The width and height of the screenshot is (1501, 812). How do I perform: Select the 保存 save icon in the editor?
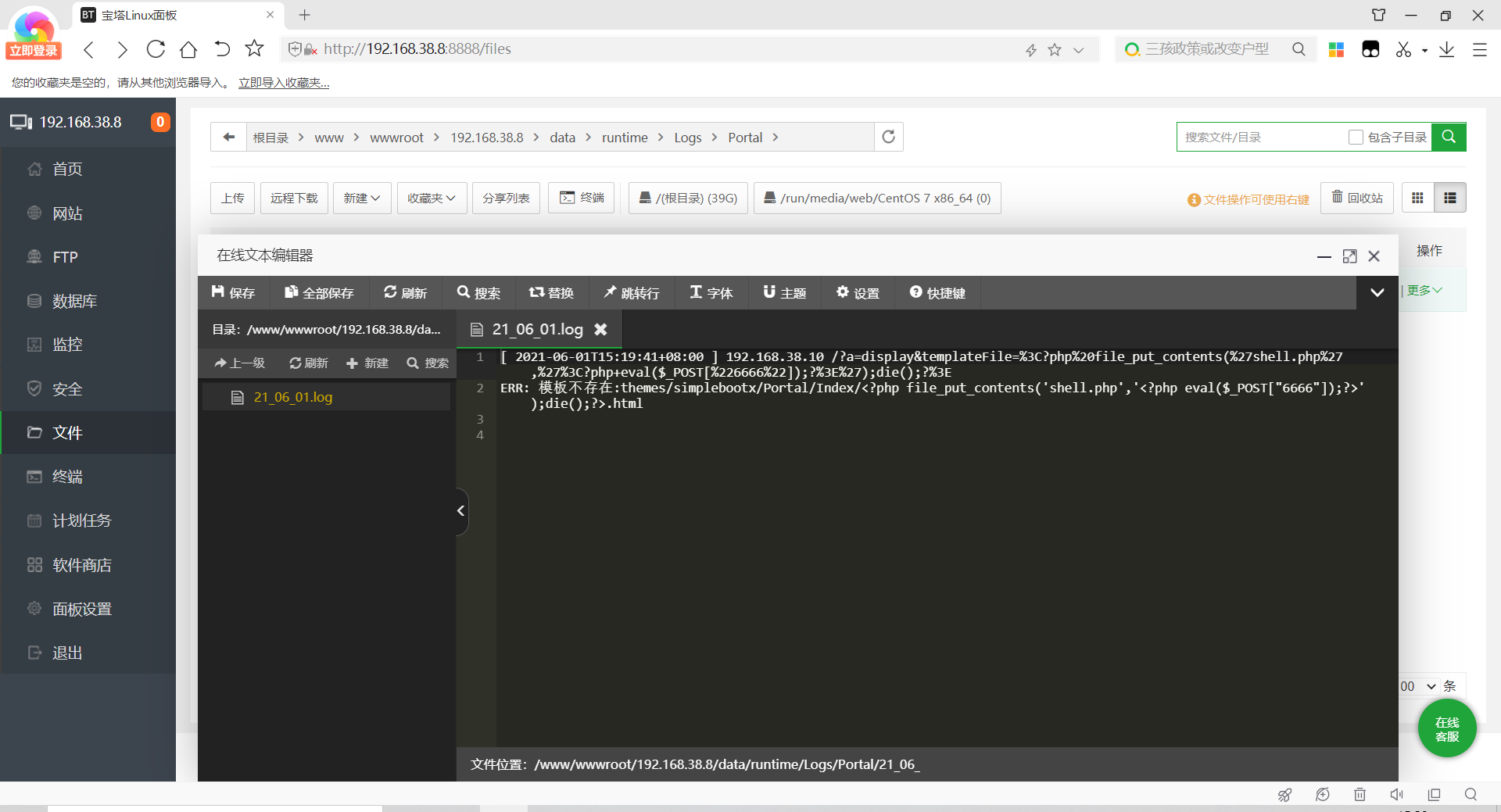click(233, 292)
